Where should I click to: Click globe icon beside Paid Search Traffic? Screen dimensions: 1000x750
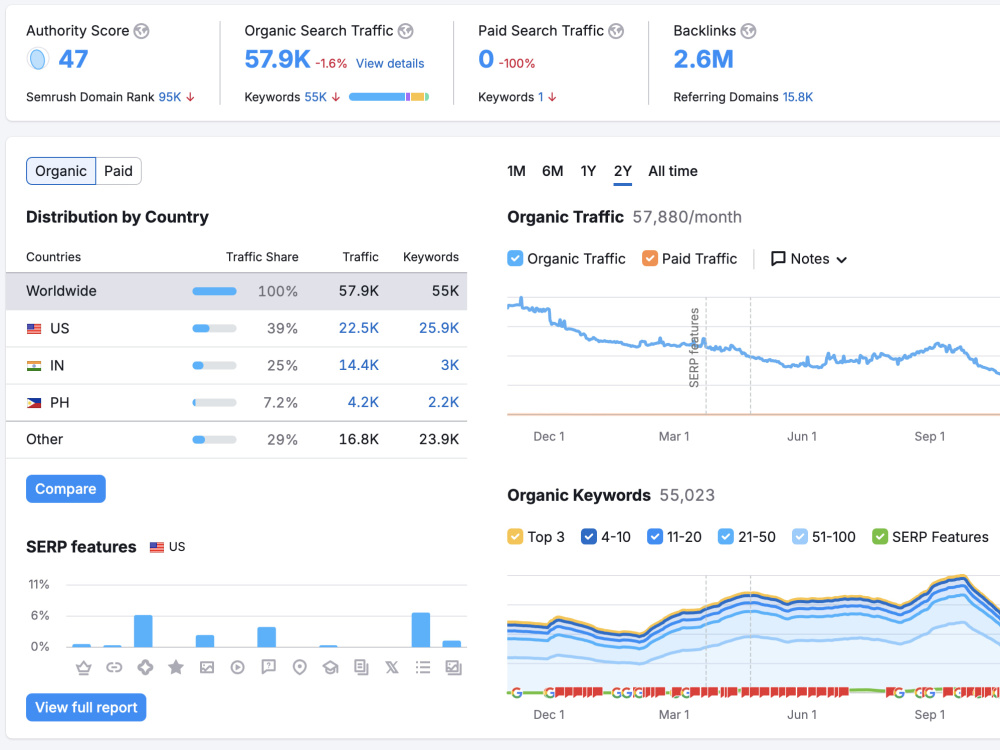pos(616,31)
